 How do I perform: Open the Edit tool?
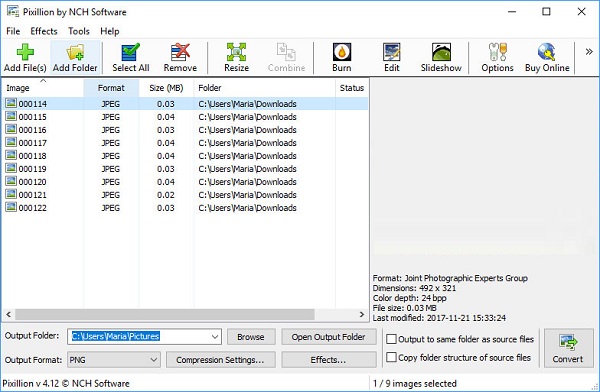(x=391, y=57)
